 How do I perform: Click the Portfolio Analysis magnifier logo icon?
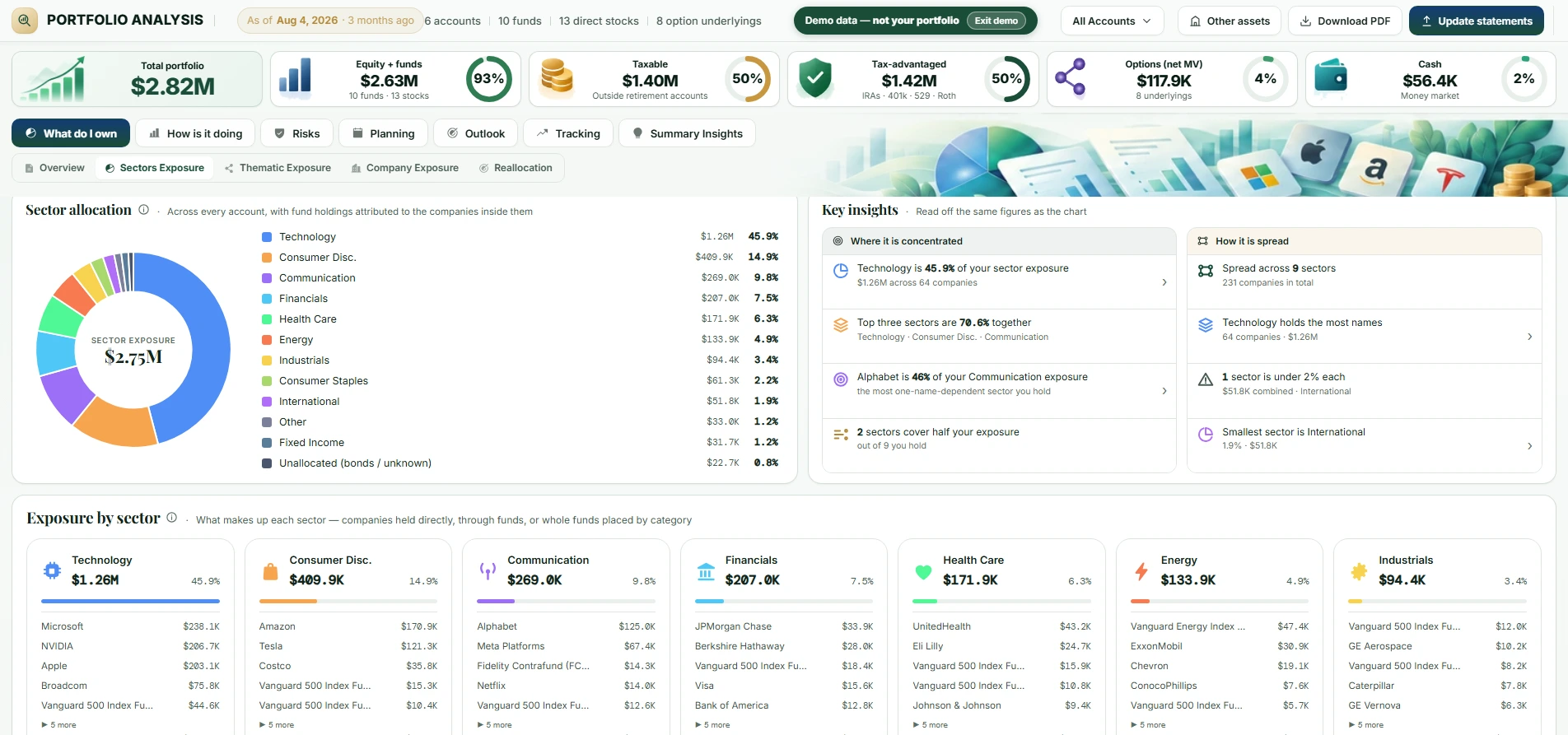[26, 21]
